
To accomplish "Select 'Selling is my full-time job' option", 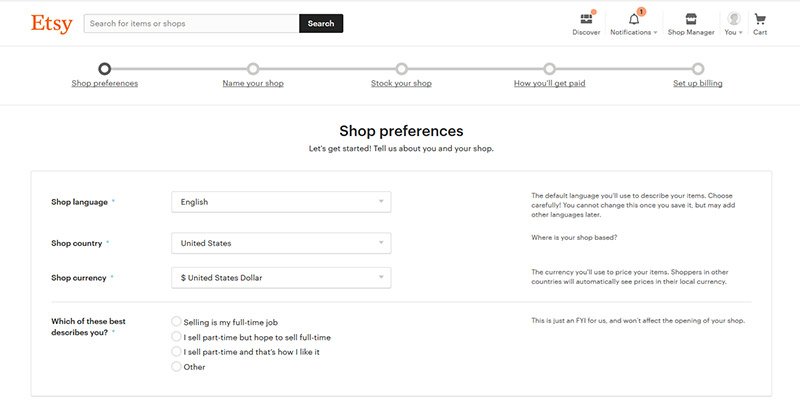I will point(176,321).
